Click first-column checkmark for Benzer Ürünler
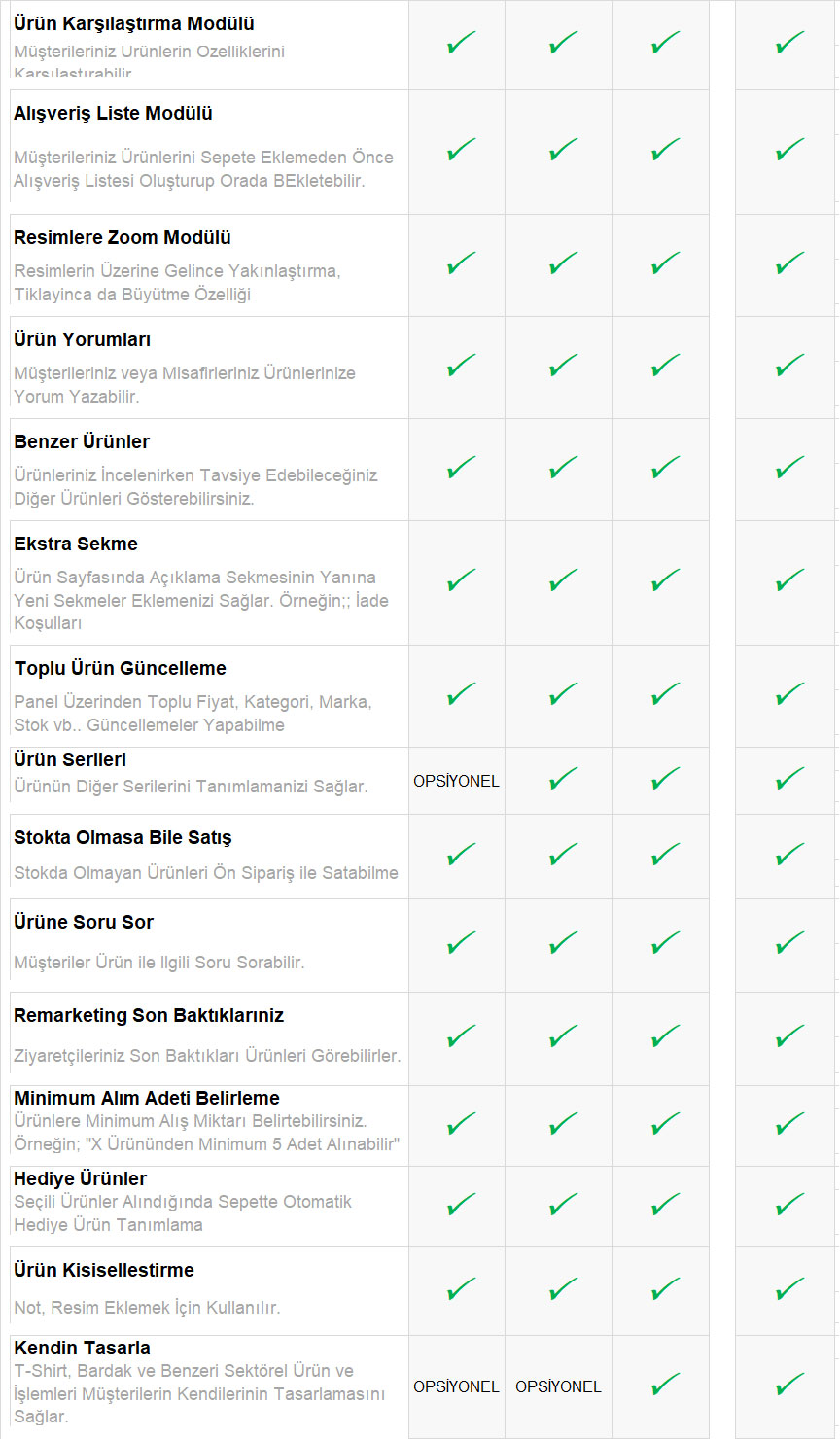 pos(461,468)
